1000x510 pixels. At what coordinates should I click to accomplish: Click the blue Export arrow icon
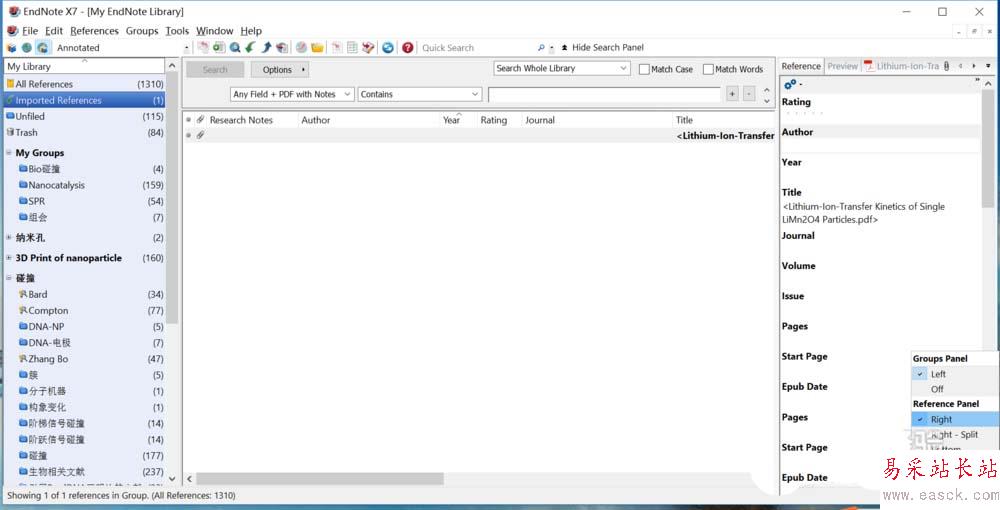[x=267, y=48]
